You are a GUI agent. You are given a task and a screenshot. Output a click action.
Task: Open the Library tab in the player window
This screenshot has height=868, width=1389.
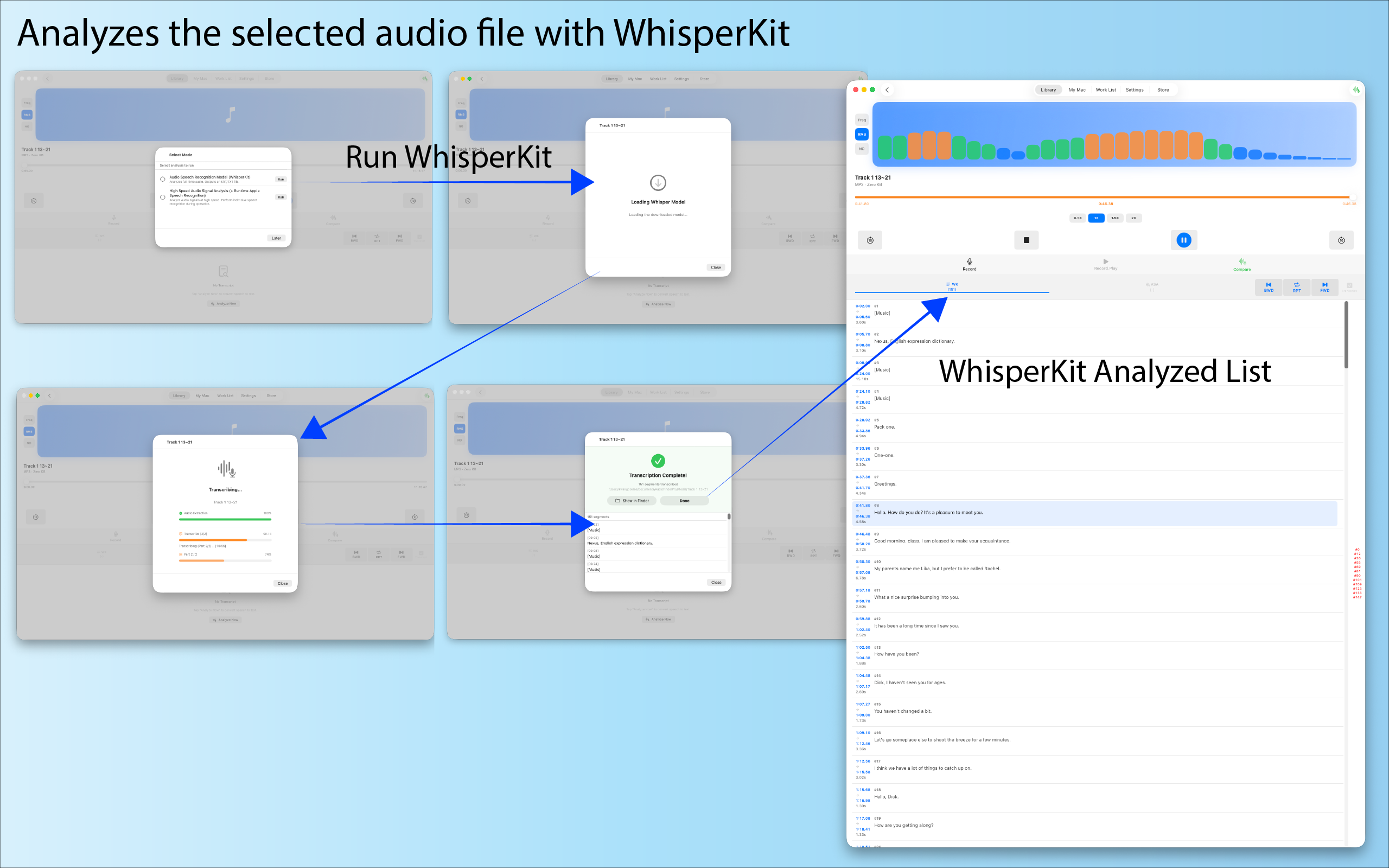[1048, 90]
